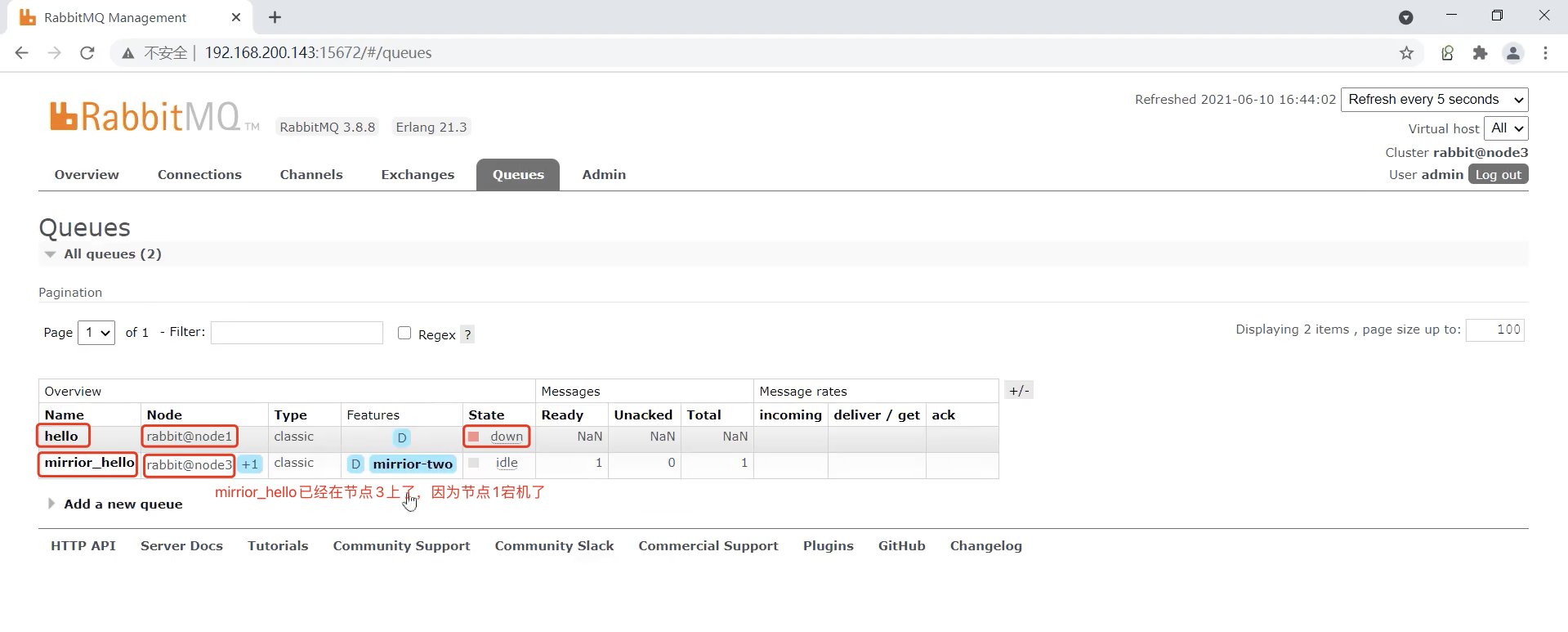1568x632 pixels.
Task: Sort by the Type column header
Action: [x=291, y=415]
